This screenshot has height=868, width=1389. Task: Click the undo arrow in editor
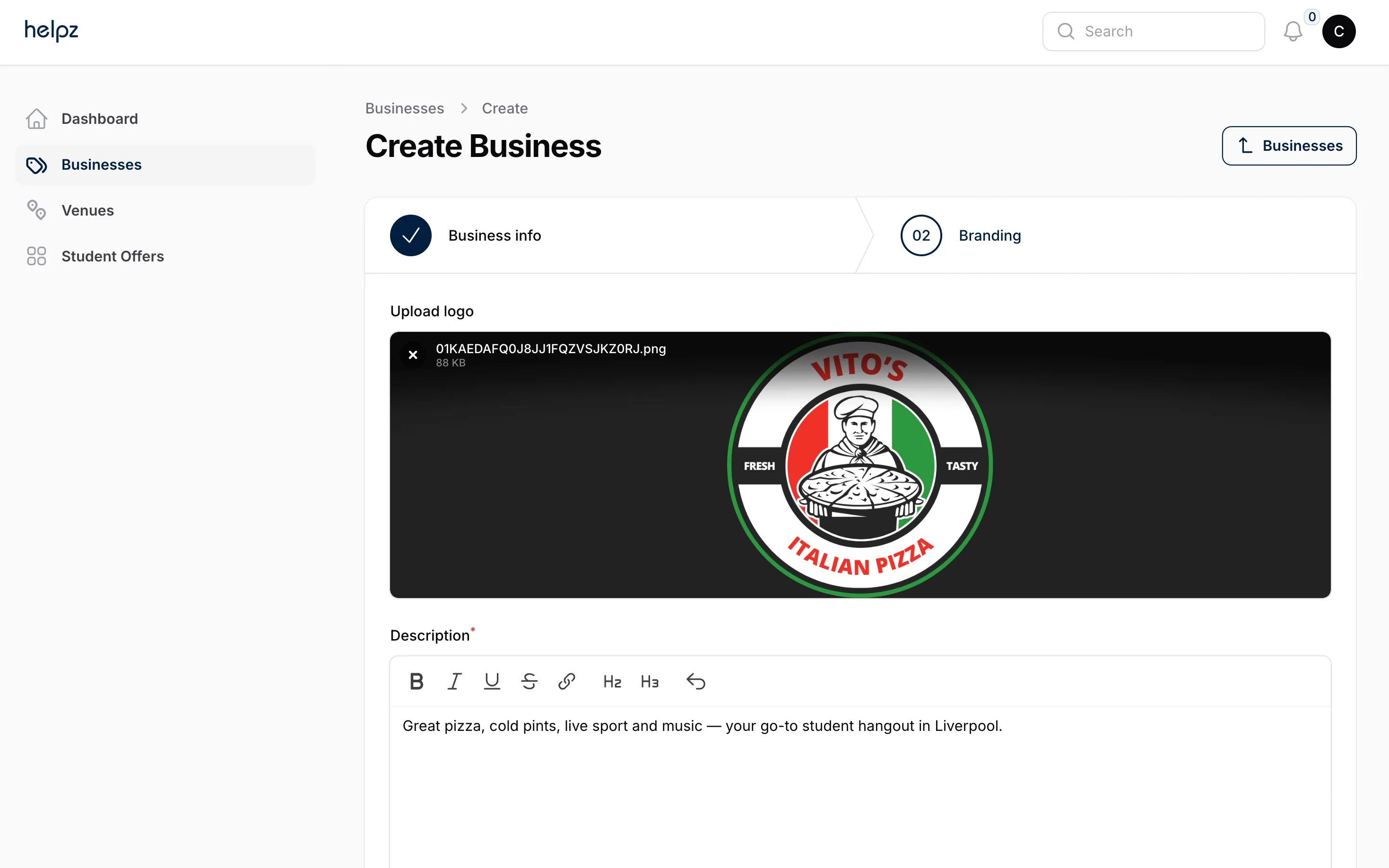(695, 681)
